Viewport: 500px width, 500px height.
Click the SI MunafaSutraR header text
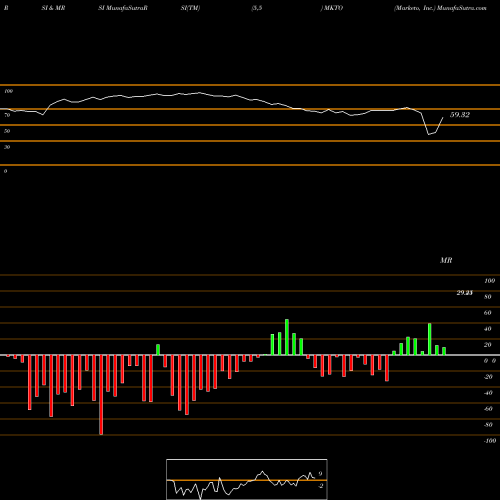point(123,8)
